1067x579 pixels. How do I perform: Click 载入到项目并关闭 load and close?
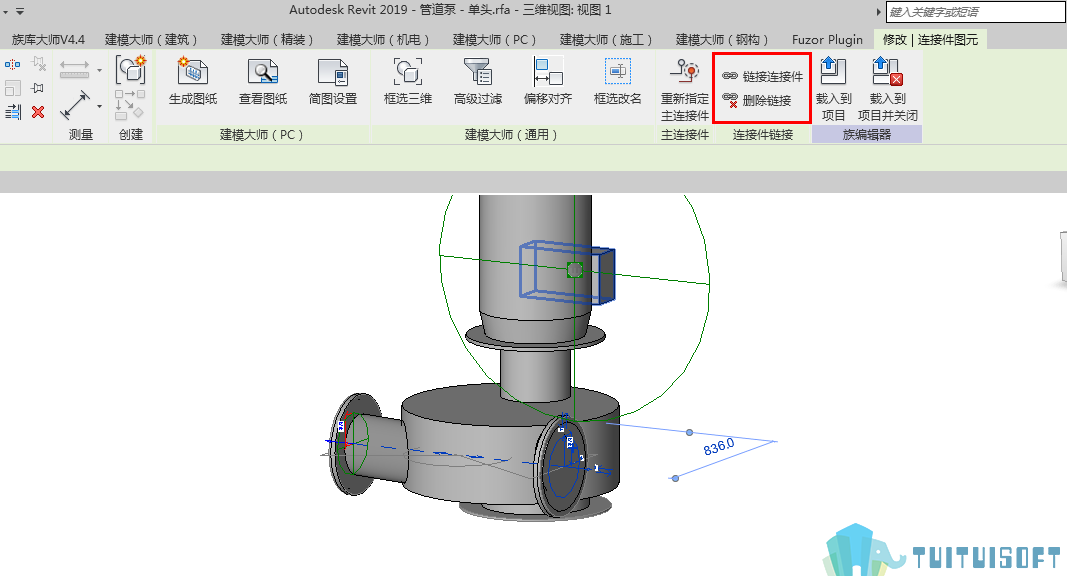pos(887,89)
